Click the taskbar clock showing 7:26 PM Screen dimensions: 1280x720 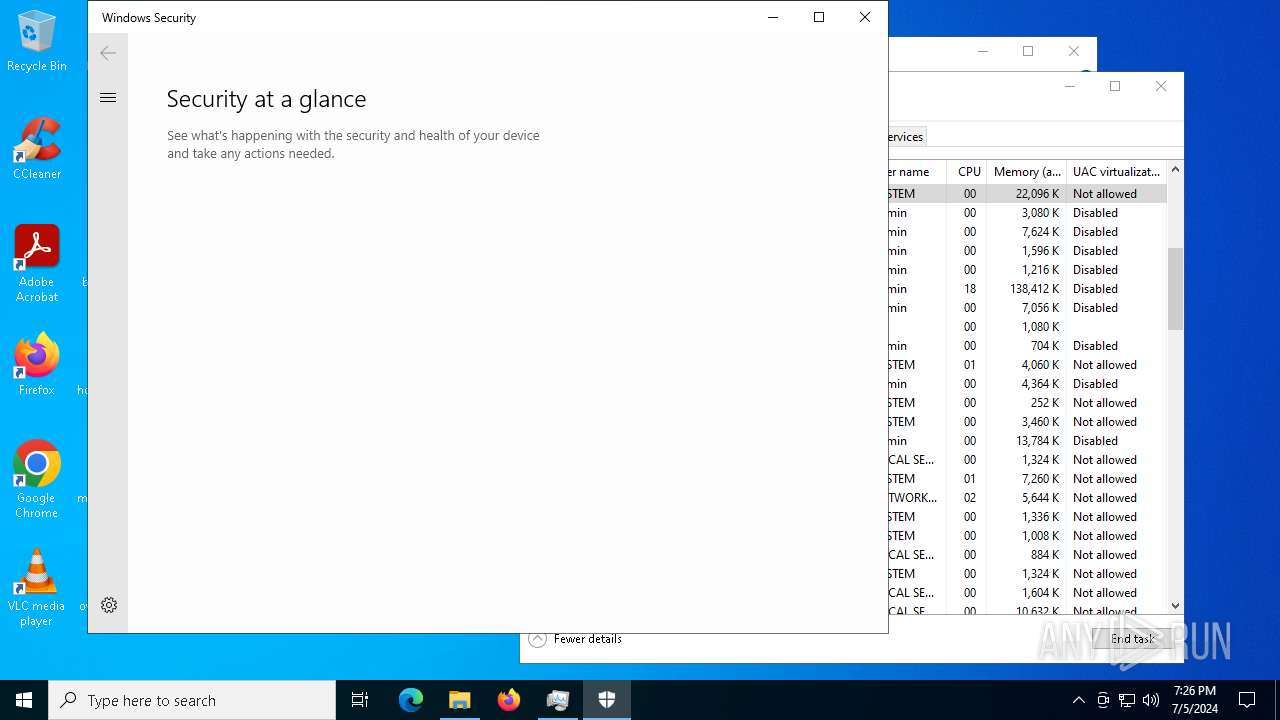[x=1195, y=700]
